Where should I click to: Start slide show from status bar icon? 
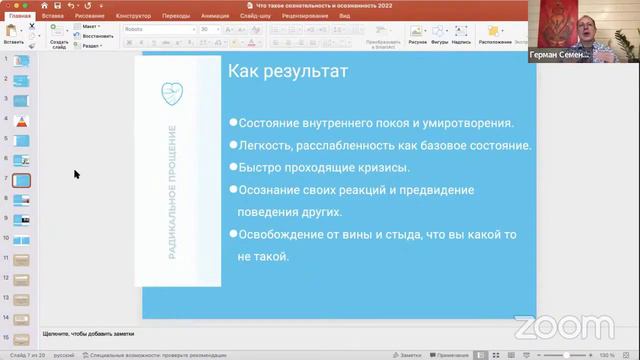pyautogui.click(x=526, y=355)
